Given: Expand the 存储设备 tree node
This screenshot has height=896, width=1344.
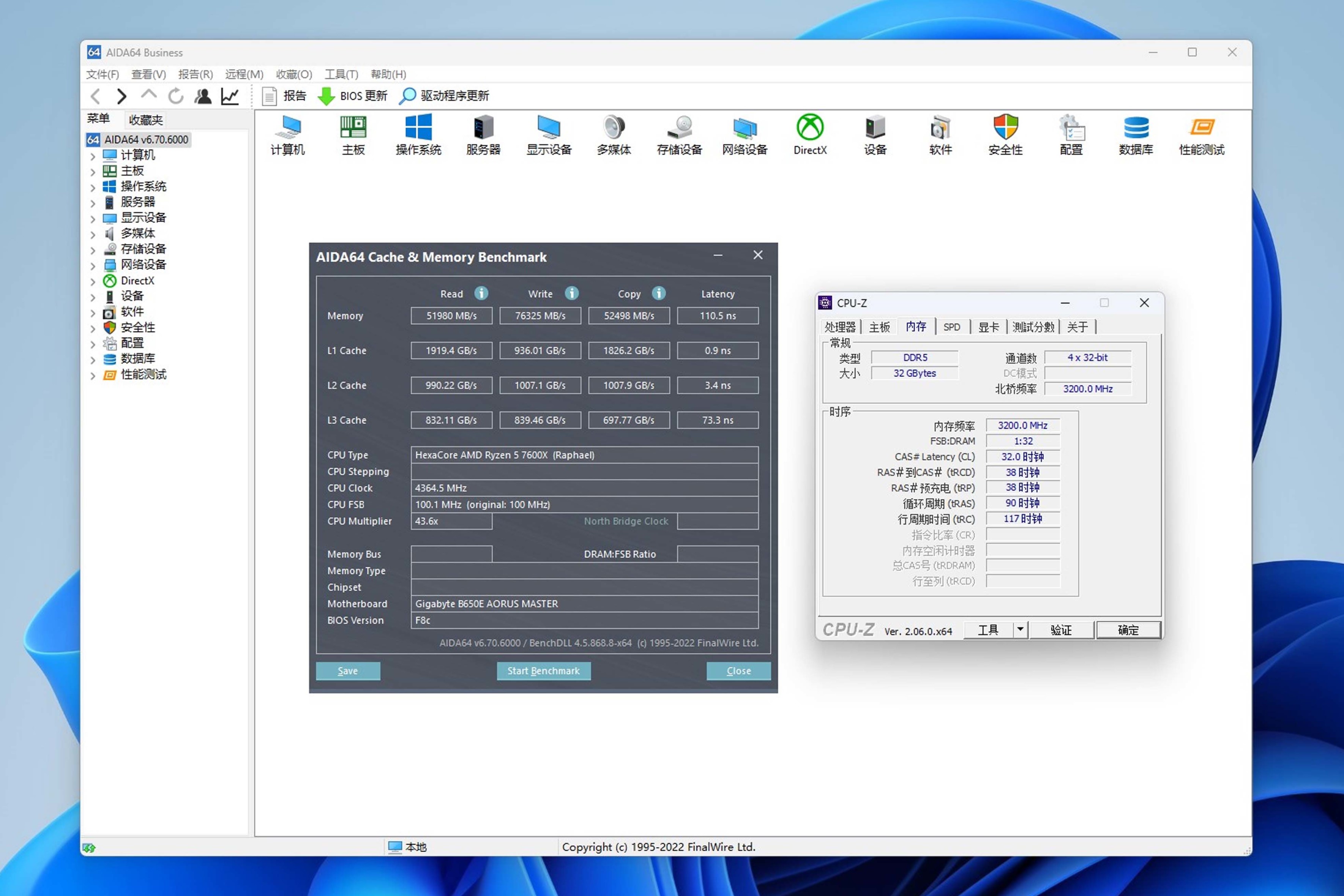Looking at the screenshot, I should 93,250.
